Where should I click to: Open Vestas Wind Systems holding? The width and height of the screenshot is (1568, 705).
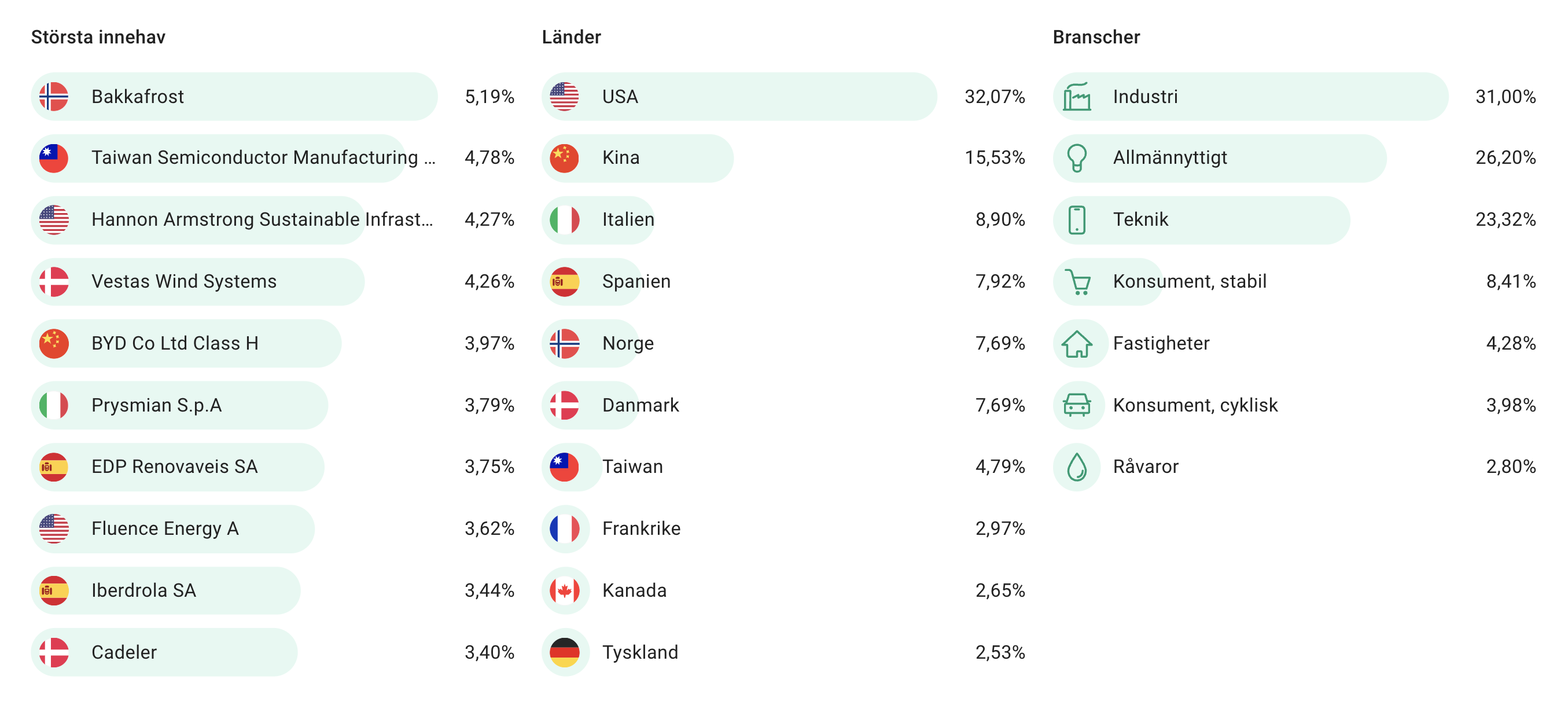pyautogui.click(x=184, y=282)
